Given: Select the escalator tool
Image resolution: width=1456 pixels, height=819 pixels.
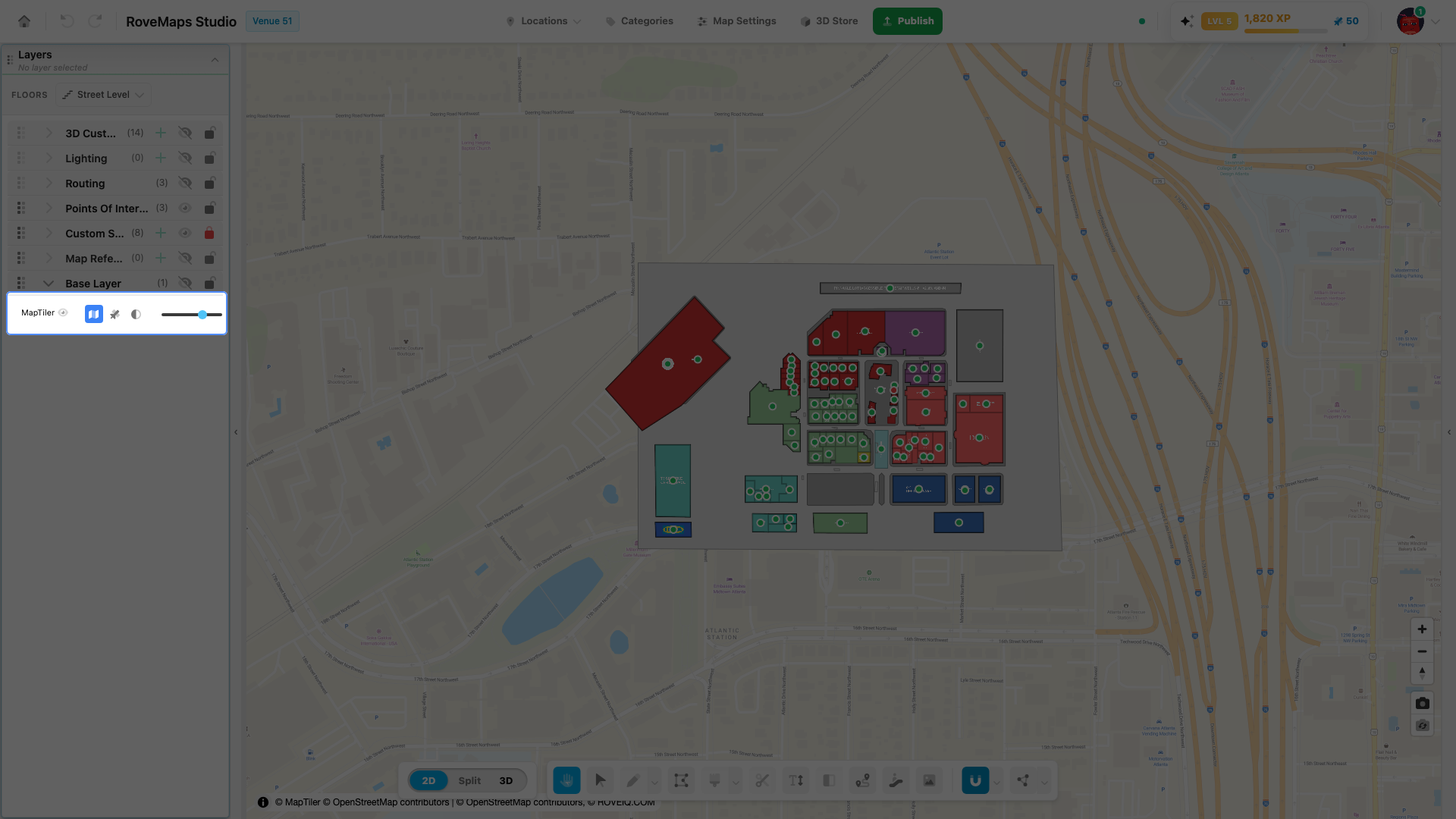Looking at the screenshot, I should [x=896, y=780].
